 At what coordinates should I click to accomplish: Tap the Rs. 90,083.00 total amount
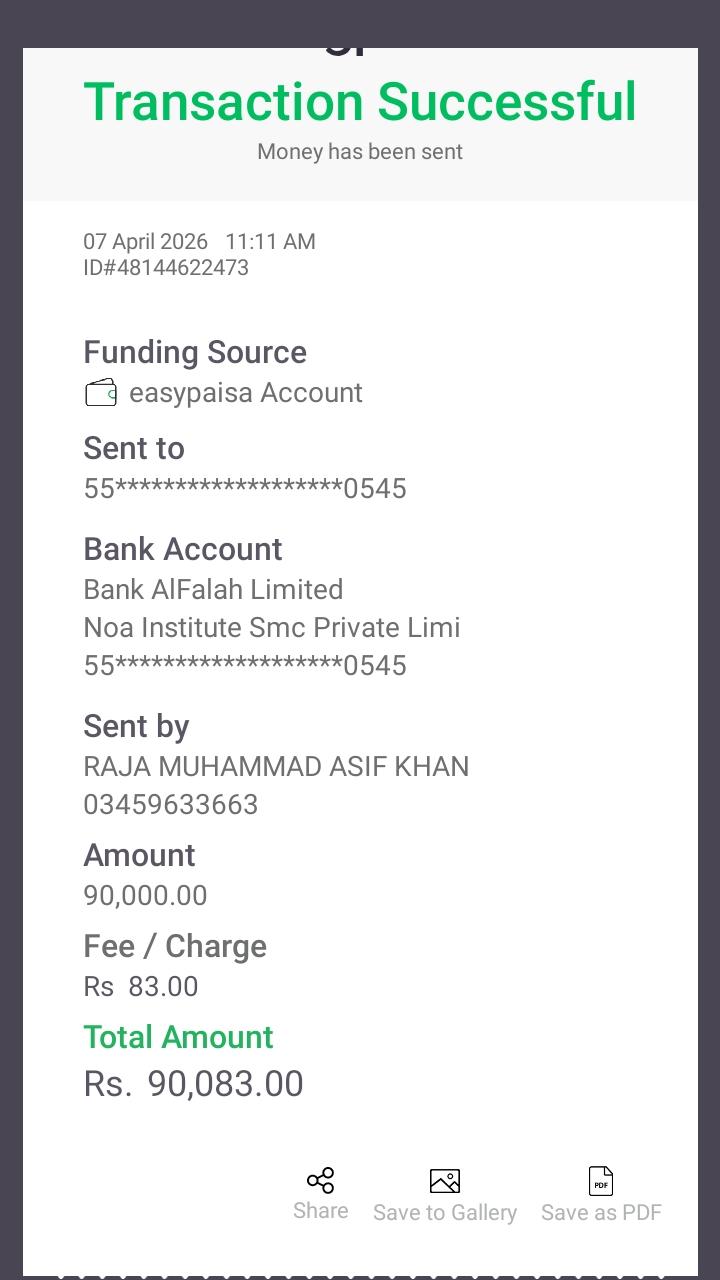[193, 1085]
